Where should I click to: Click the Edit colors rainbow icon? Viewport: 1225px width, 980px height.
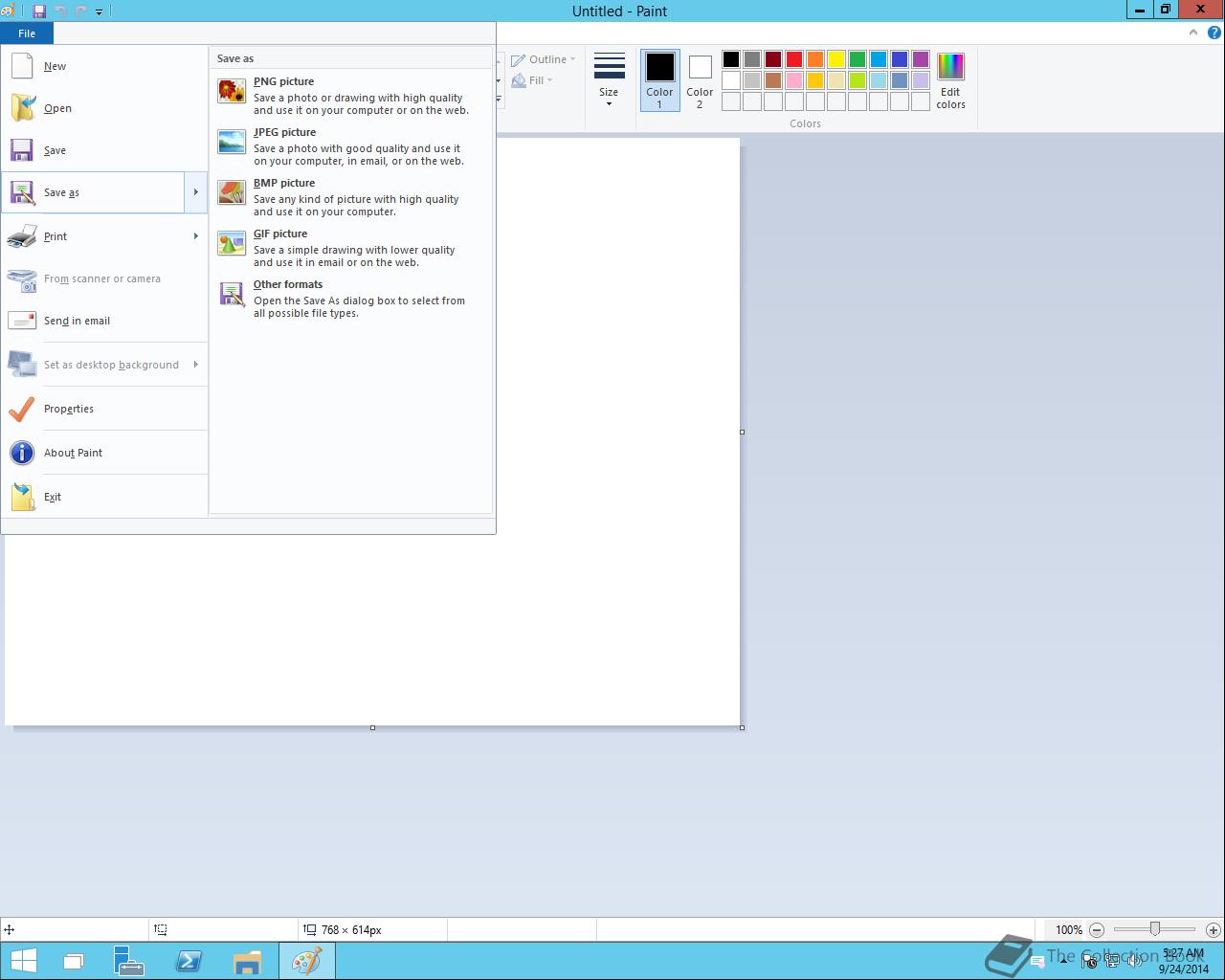[950, 67]
